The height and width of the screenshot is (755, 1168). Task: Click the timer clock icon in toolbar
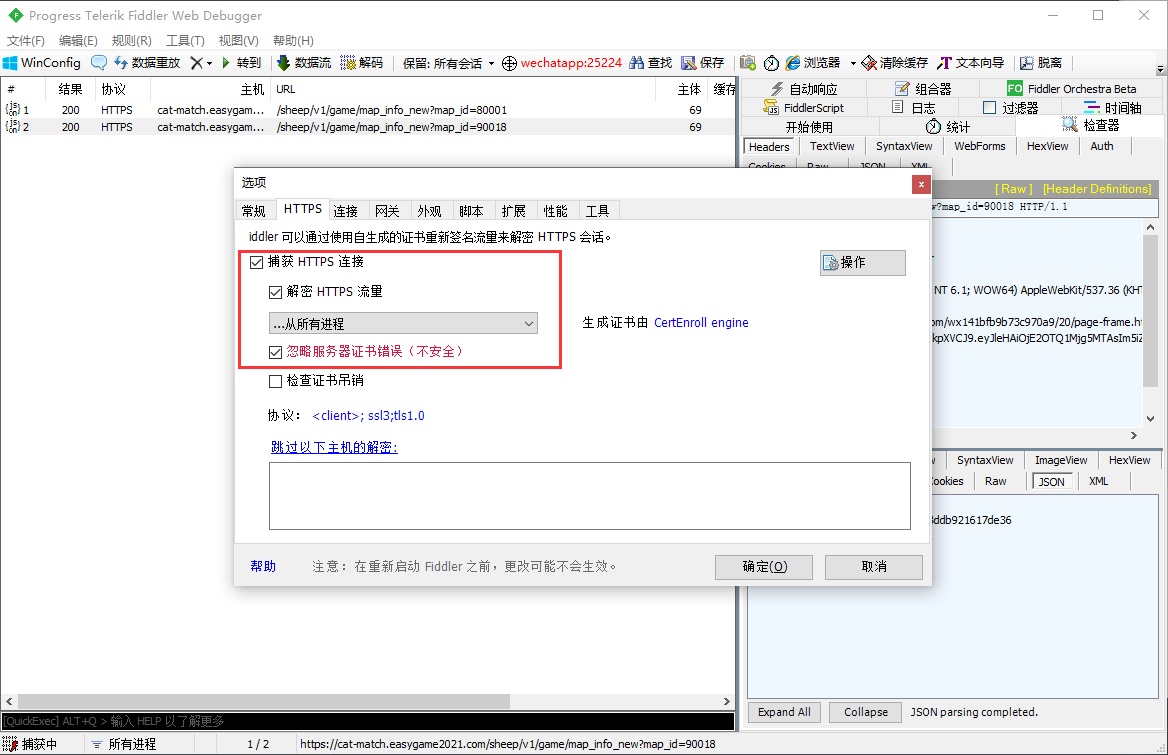pos(772,63)
